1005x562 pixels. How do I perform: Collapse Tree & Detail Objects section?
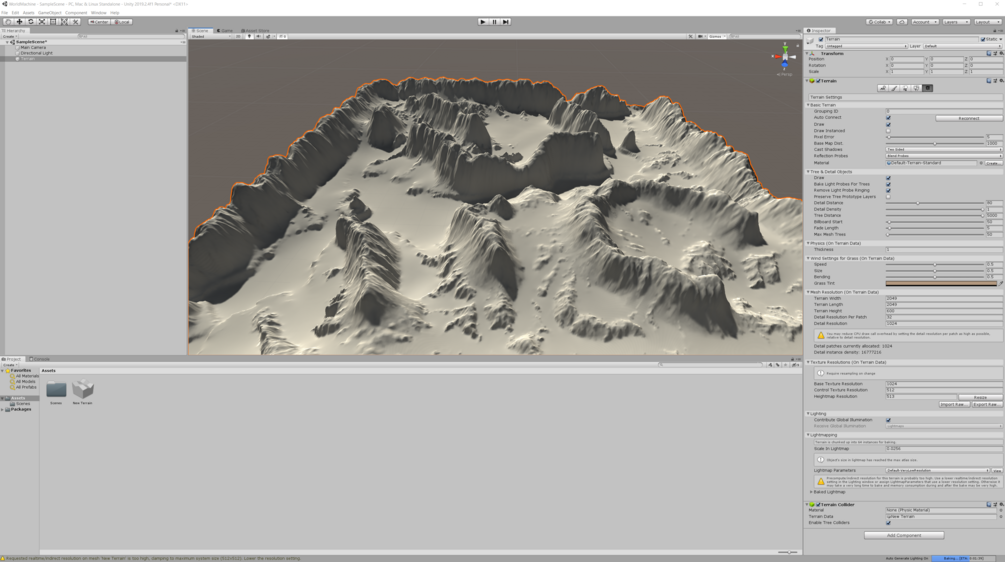(808, 172)
